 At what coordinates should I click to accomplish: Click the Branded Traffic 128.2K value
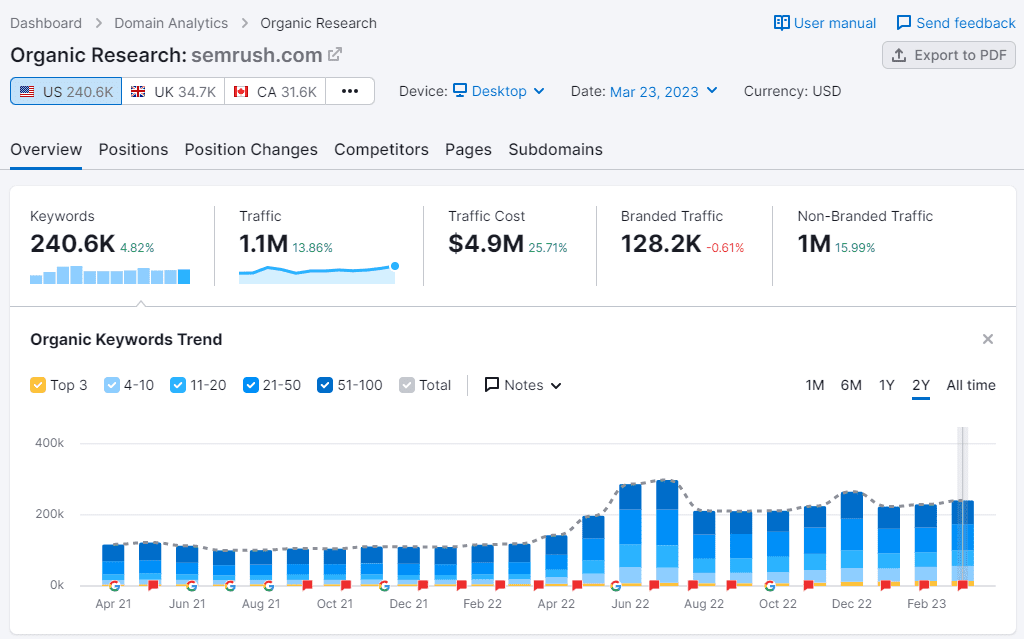(x=661, y=244)
